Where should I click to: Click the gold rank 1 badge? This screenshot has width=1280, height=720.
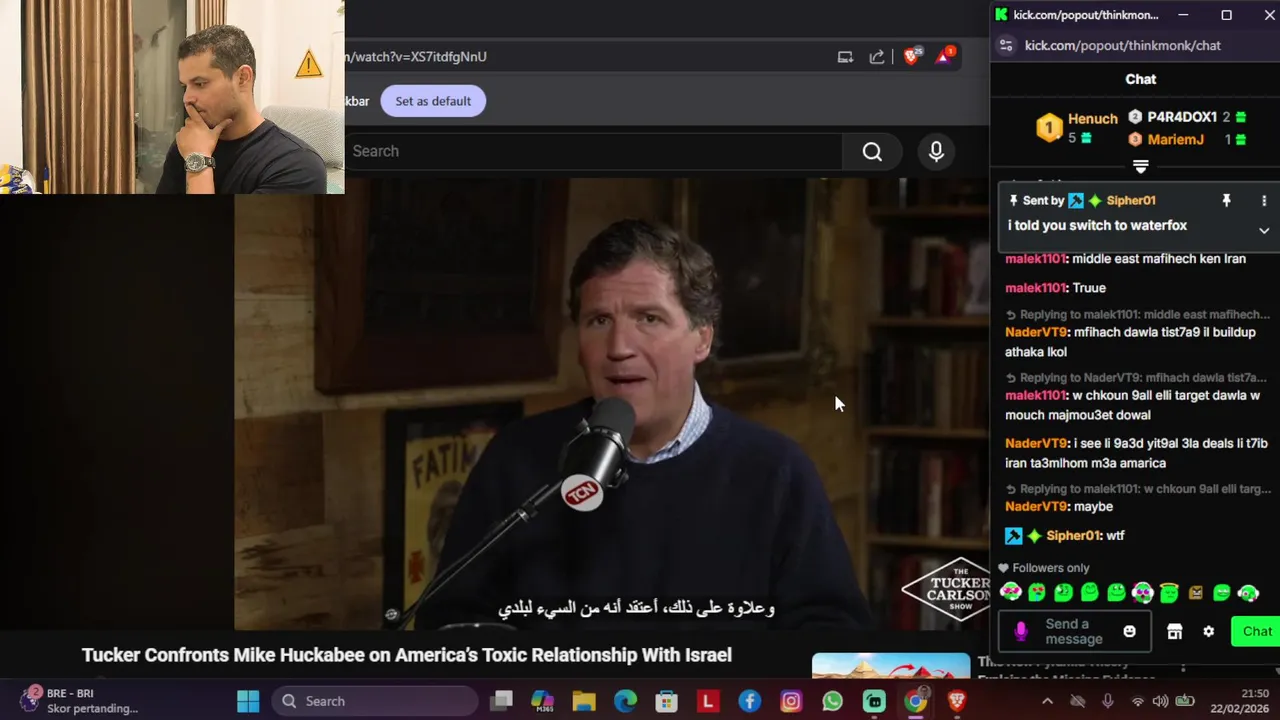tap(1049, 128)
